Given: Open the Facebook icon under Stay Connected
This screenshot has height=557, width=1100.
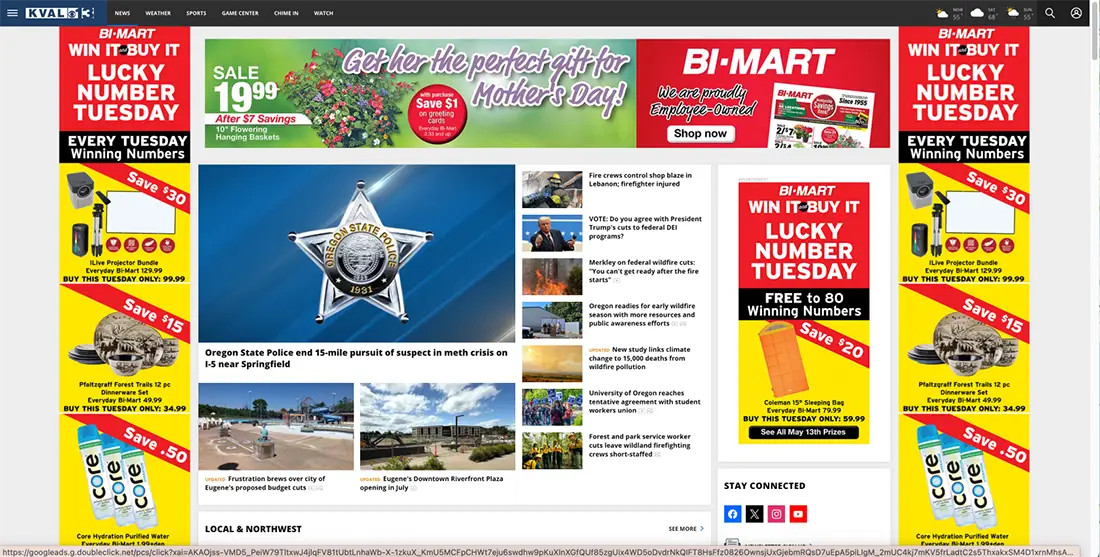Looking at the screenshot, I should (x=732, y=514).
